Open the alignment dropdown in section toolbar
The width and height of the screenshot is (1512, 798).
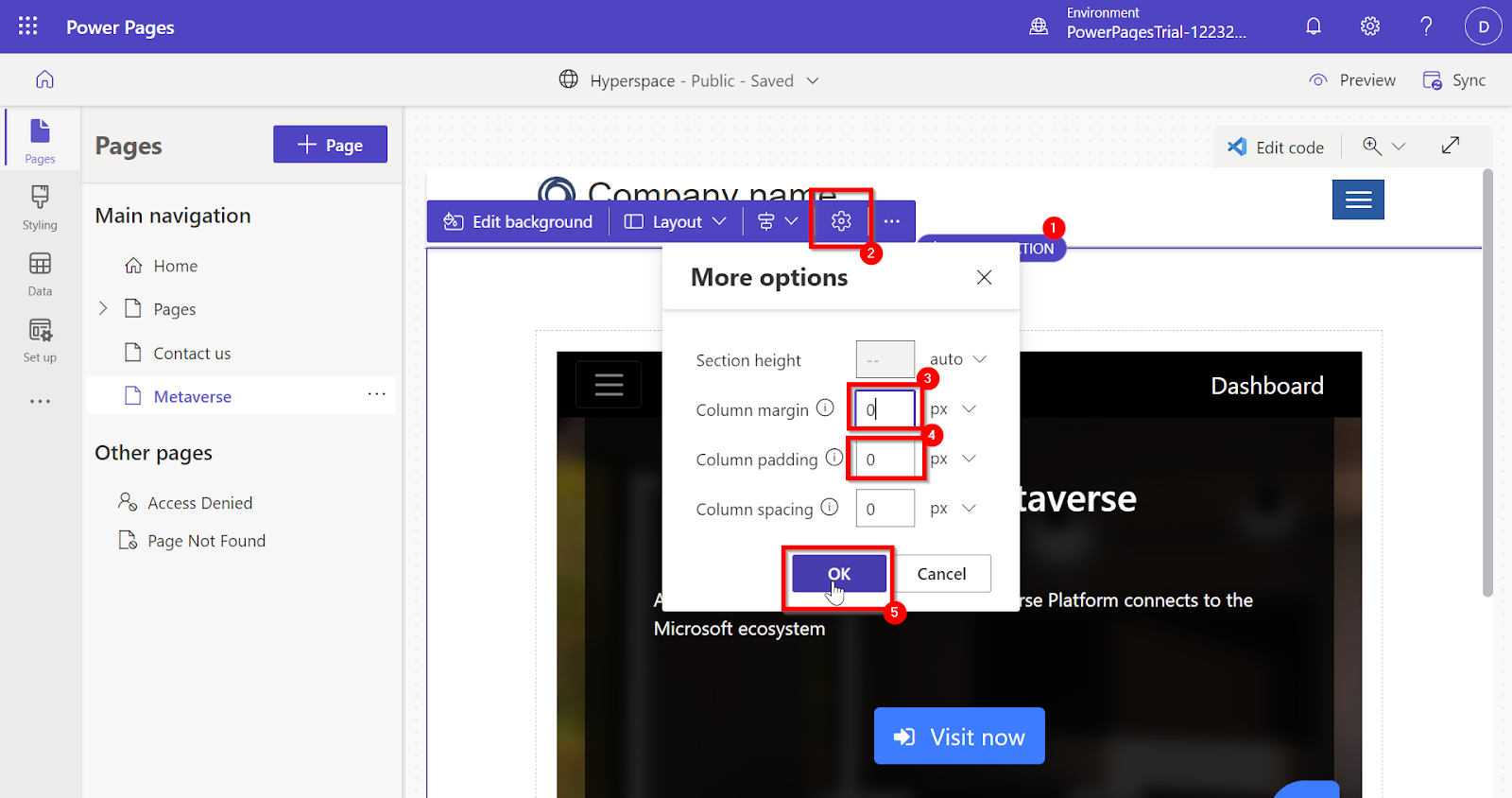[x=778, y=221]
